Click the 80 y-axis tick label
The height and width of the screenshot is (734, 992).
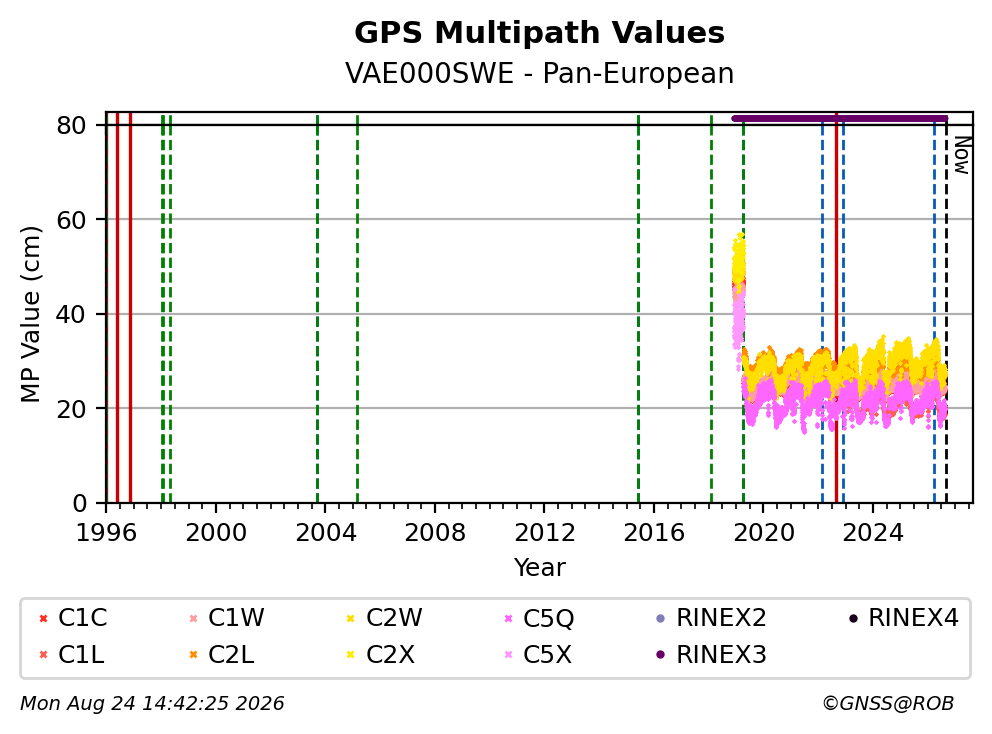pos(71,125)
